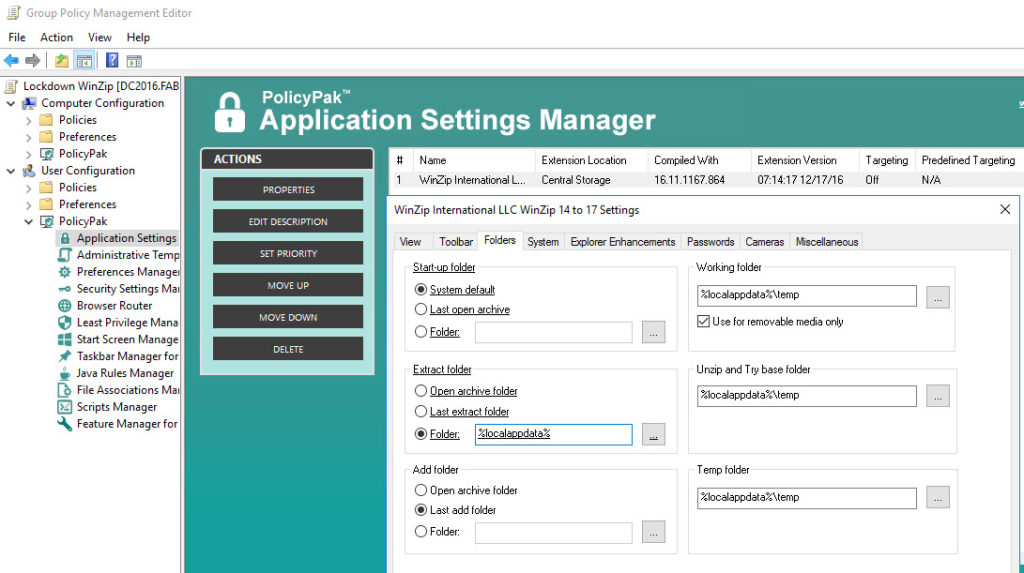This screenshot has width=1024, height=573.
Task: Select Feature Manager wrench icon
Action: pyautogui.click(x=65, y=423)
